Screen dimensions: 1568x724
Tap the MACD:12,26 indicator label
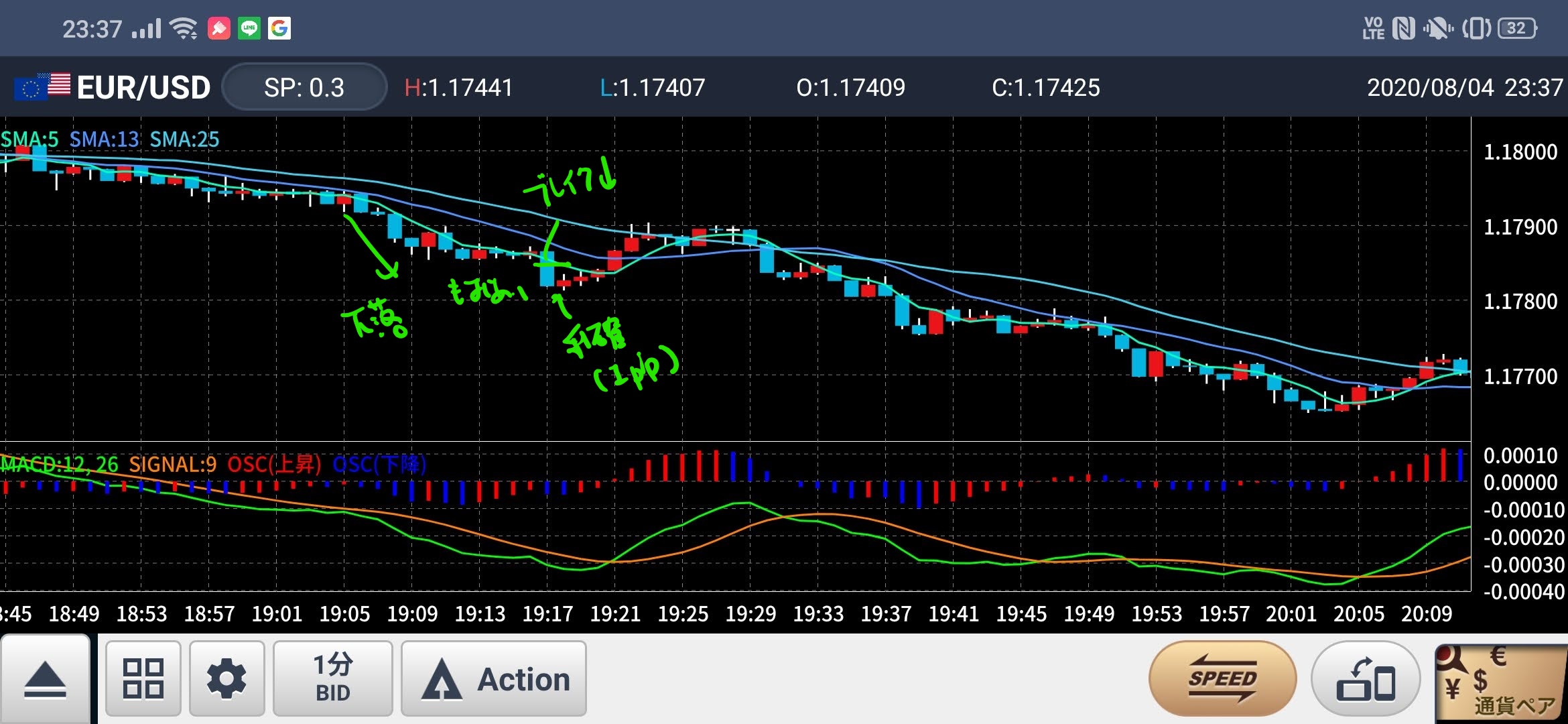click(x=59, y=464)
